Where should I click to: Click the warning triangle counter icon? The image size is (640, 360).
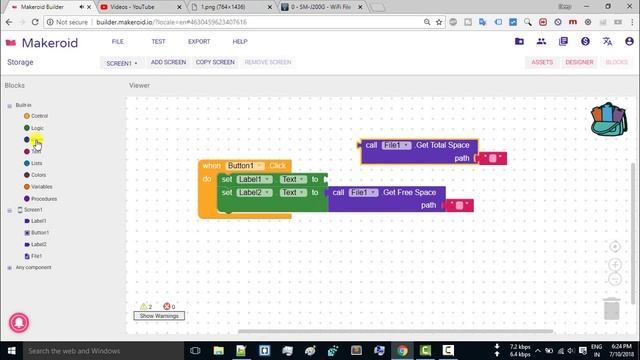(x=143, y=306)
